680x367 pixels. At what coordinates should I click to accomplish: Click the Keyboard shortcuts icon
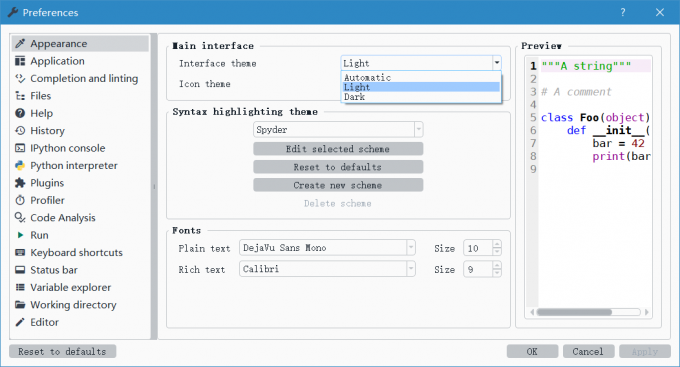click(20, 252)
